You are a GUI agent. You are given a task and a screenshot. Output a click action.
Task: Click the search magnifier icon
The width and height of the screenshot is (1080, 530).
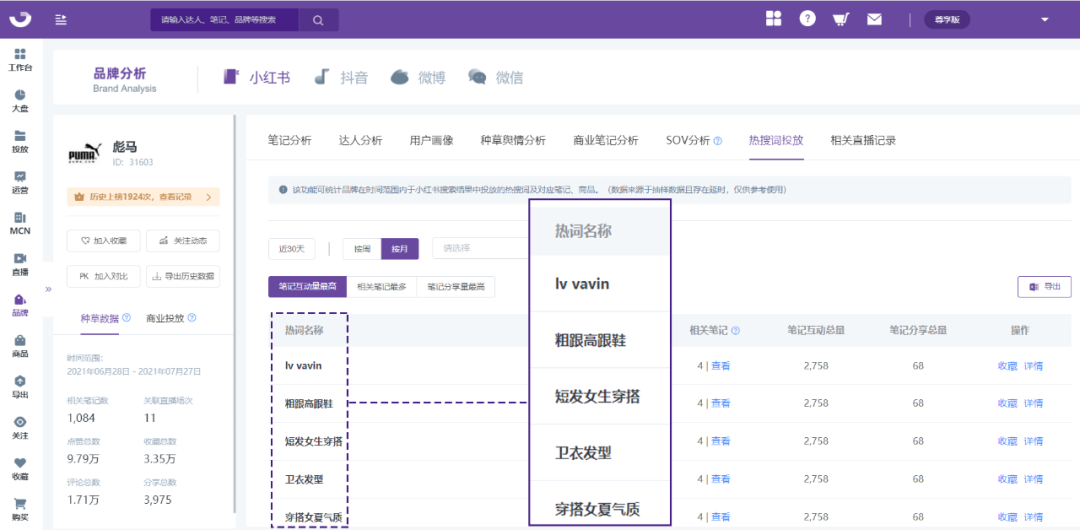click(x=318, y=19)
